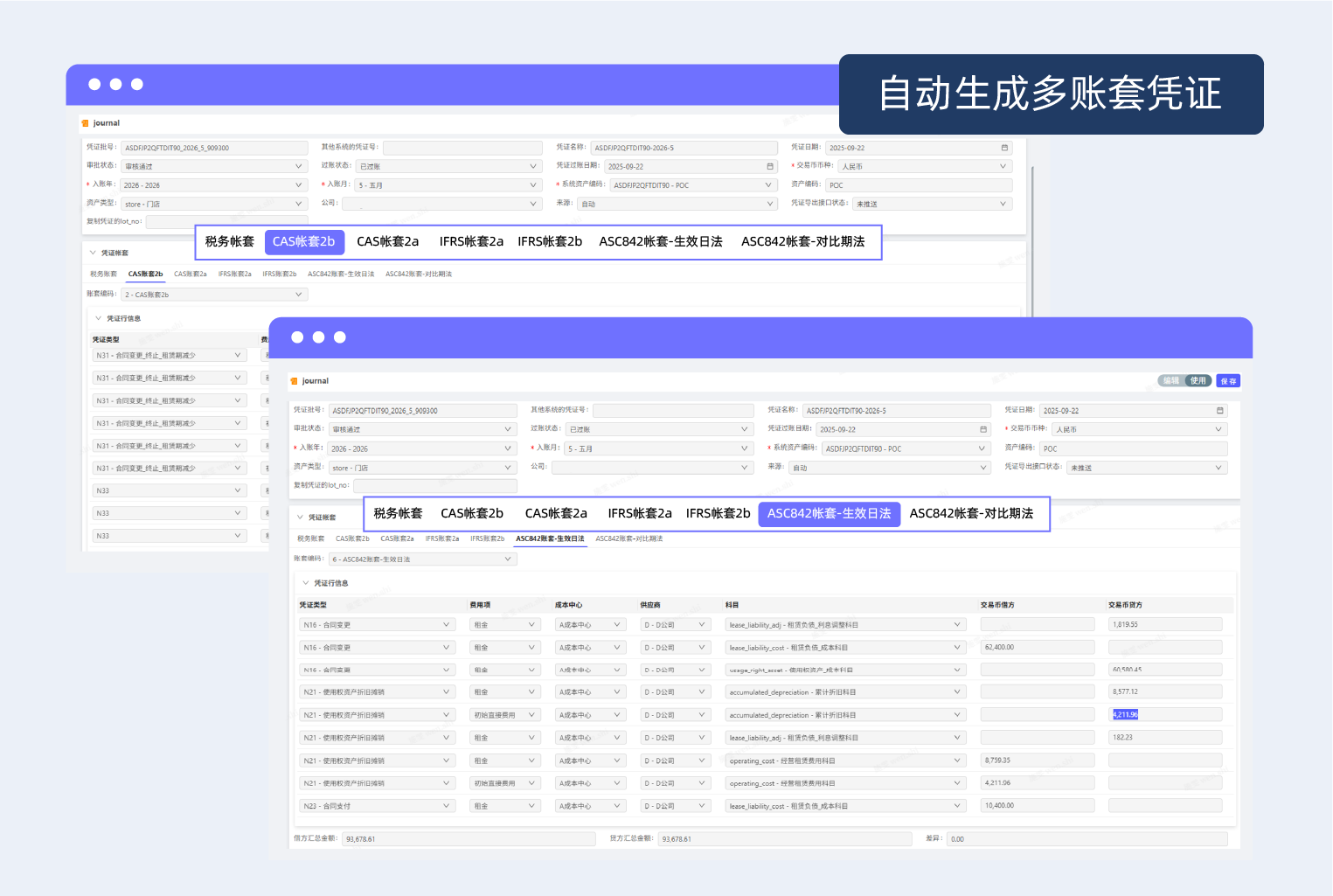
Task: Open 科目 dropdown showing operating_cost in 8,759.35 row
Action: click(845, 761)
